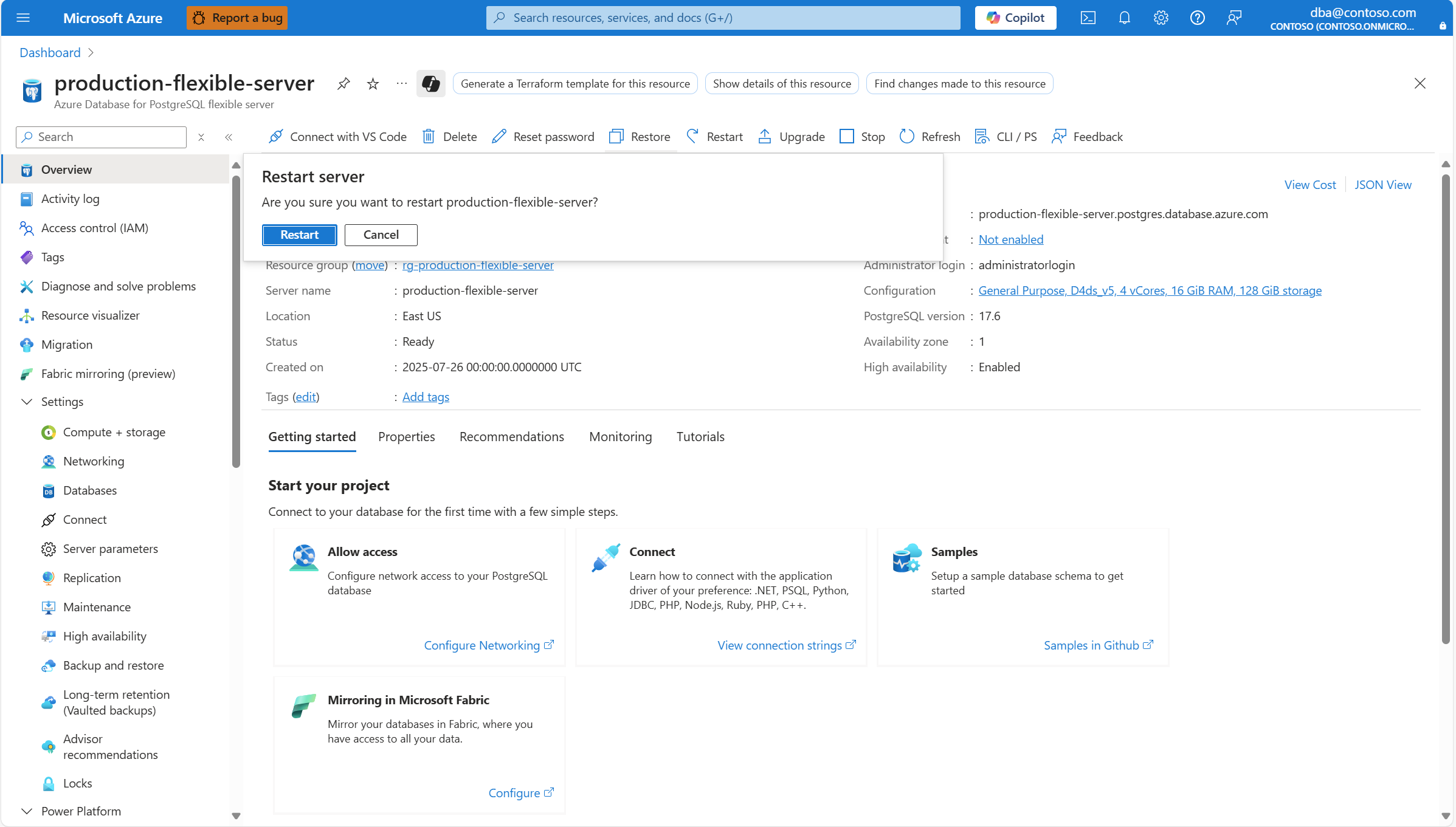Click the Refresh toolbar icon
The image size is (1456, 827).
906,137
